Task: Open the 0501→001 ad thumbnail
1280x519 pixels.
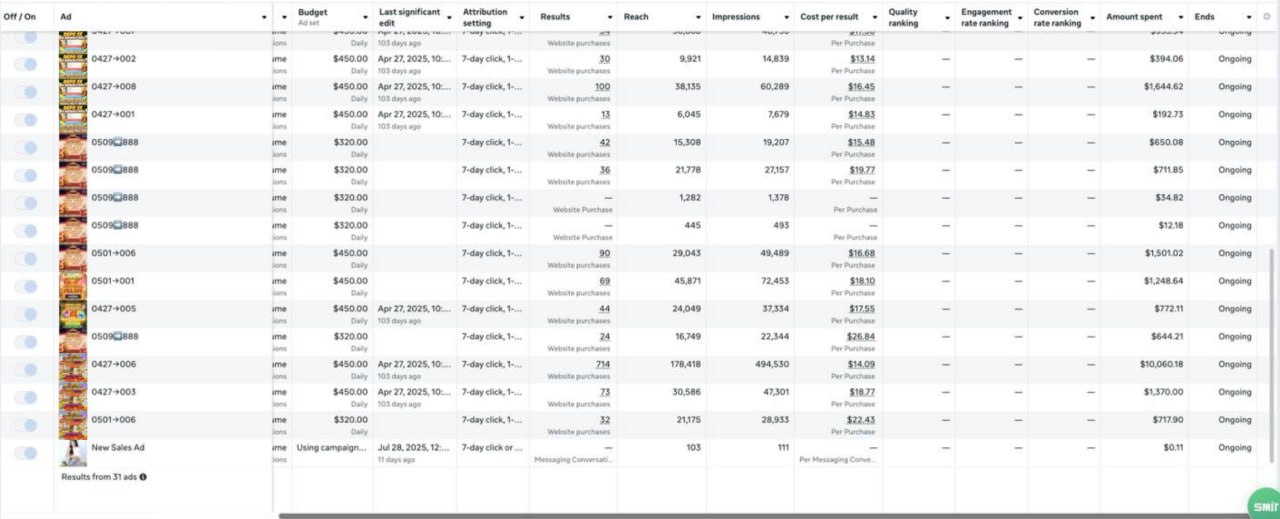Action: click(x=73, y=287)
